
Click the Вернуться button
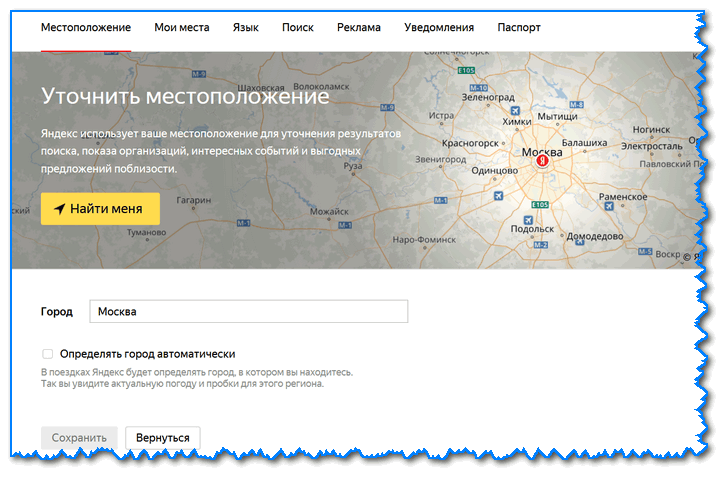click(x=163, y=438)
